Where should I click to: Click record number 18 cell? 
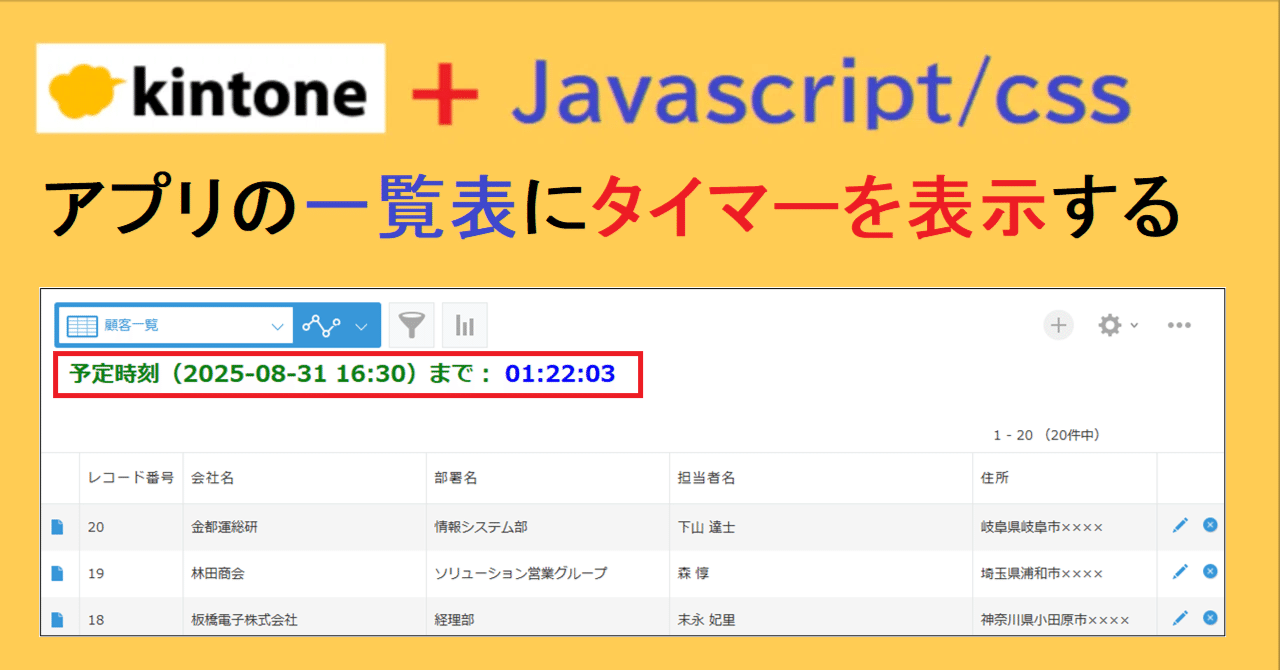(131, 619)
